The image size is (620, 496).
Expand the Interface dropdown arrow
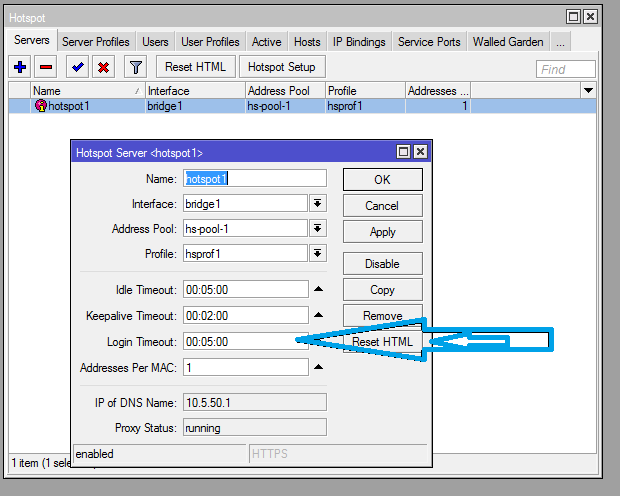coord(318,203)
